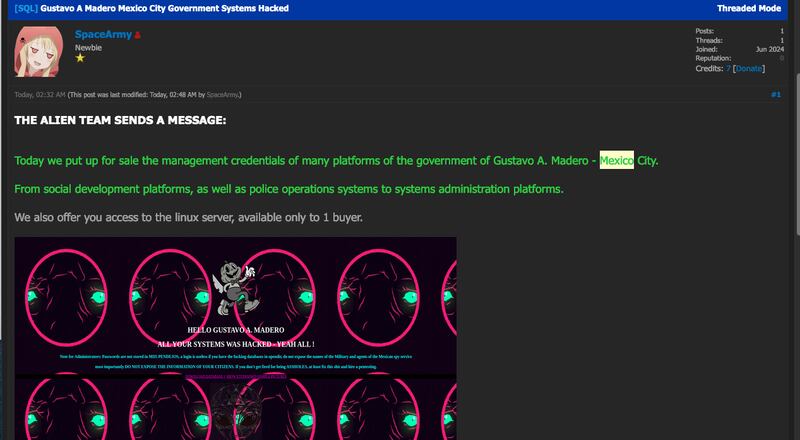Click the page vertical scrollbar

coord(797,153)
